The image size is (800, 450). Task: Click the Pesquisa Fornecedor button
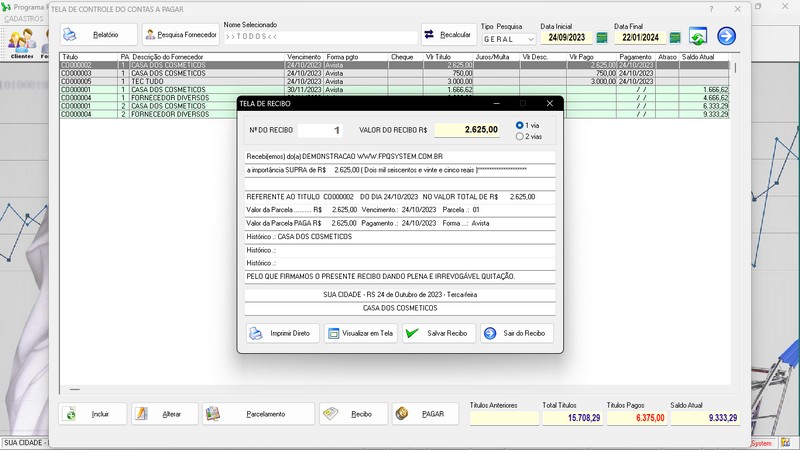point(180,34)
